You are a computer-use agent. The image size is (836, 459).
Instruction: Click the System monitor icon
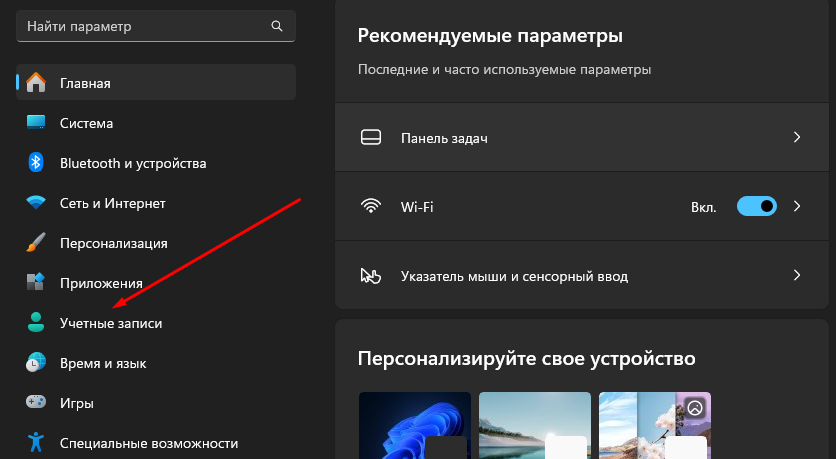tap(36, 122)
